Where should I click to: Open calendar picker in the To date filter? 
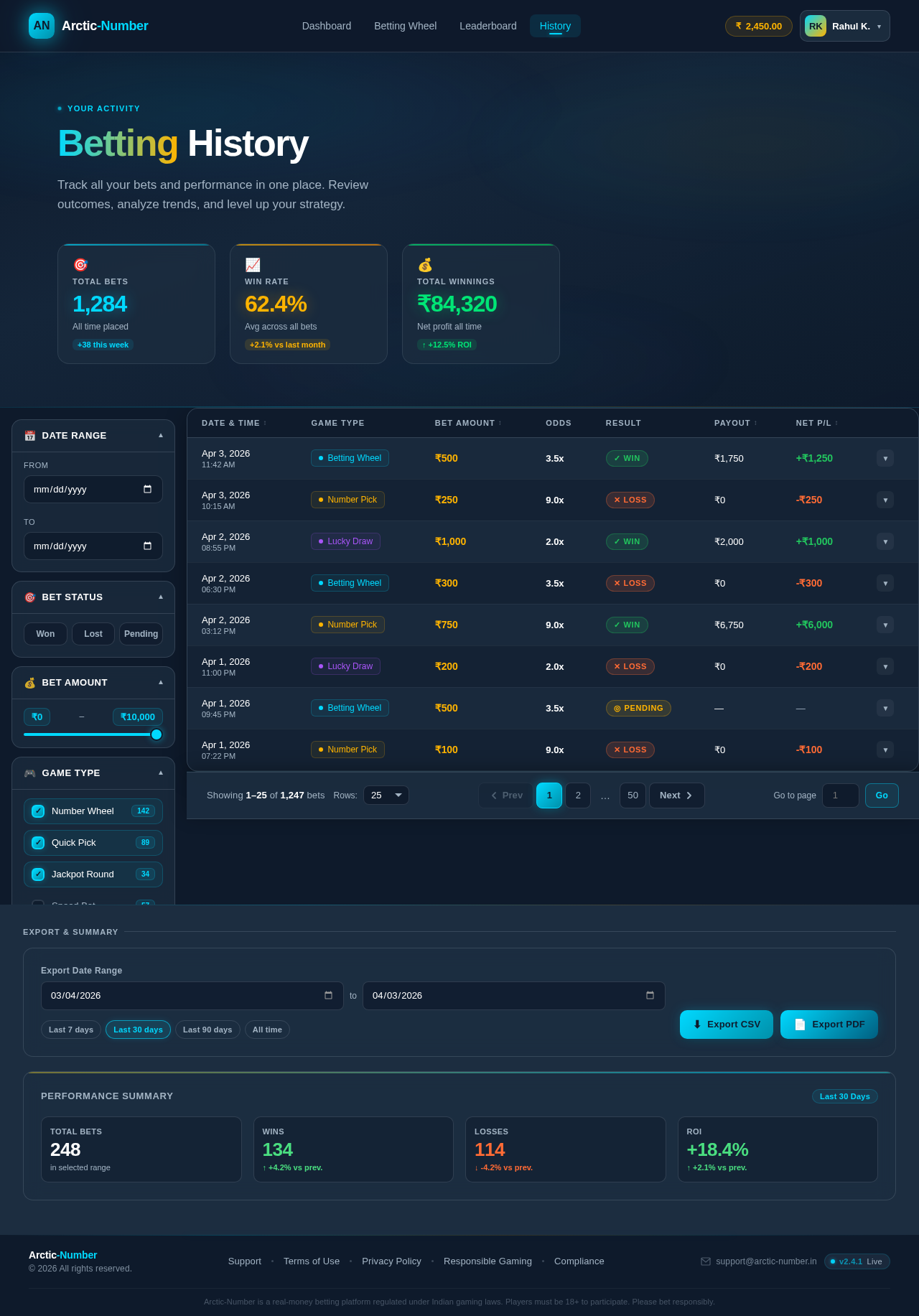coord(147,546)
